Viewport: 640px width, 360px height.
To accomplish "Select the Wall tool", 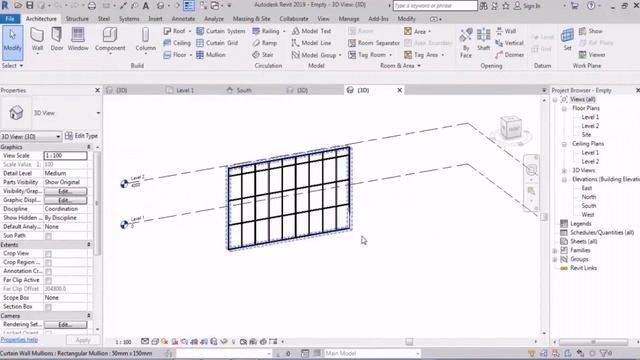I will [37, 40].
